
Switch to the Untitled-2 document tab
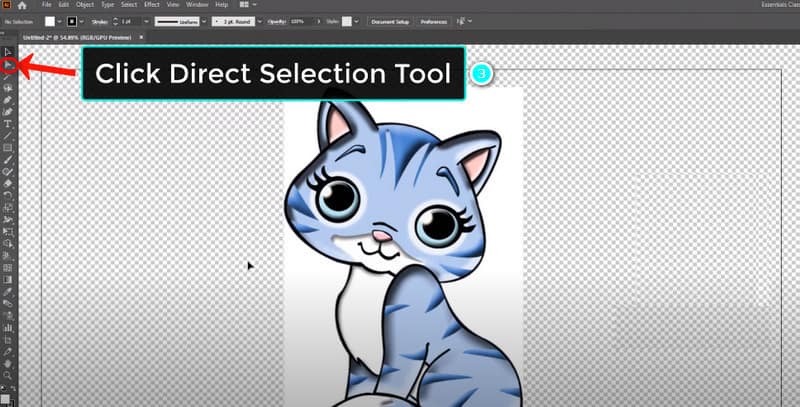pyautogui.click(x=77, y=37)
